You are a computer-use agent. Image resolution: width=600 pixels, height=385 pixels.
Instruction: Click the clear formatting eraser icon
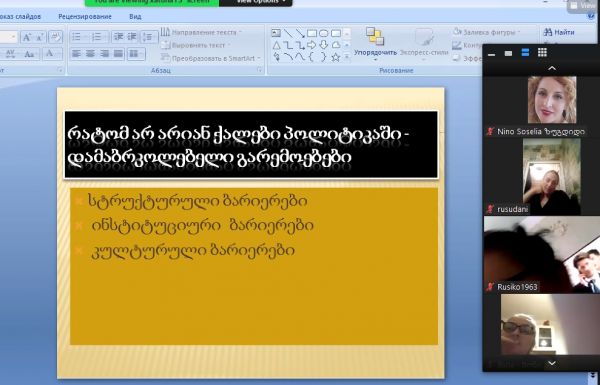click(x=55, y=37)
